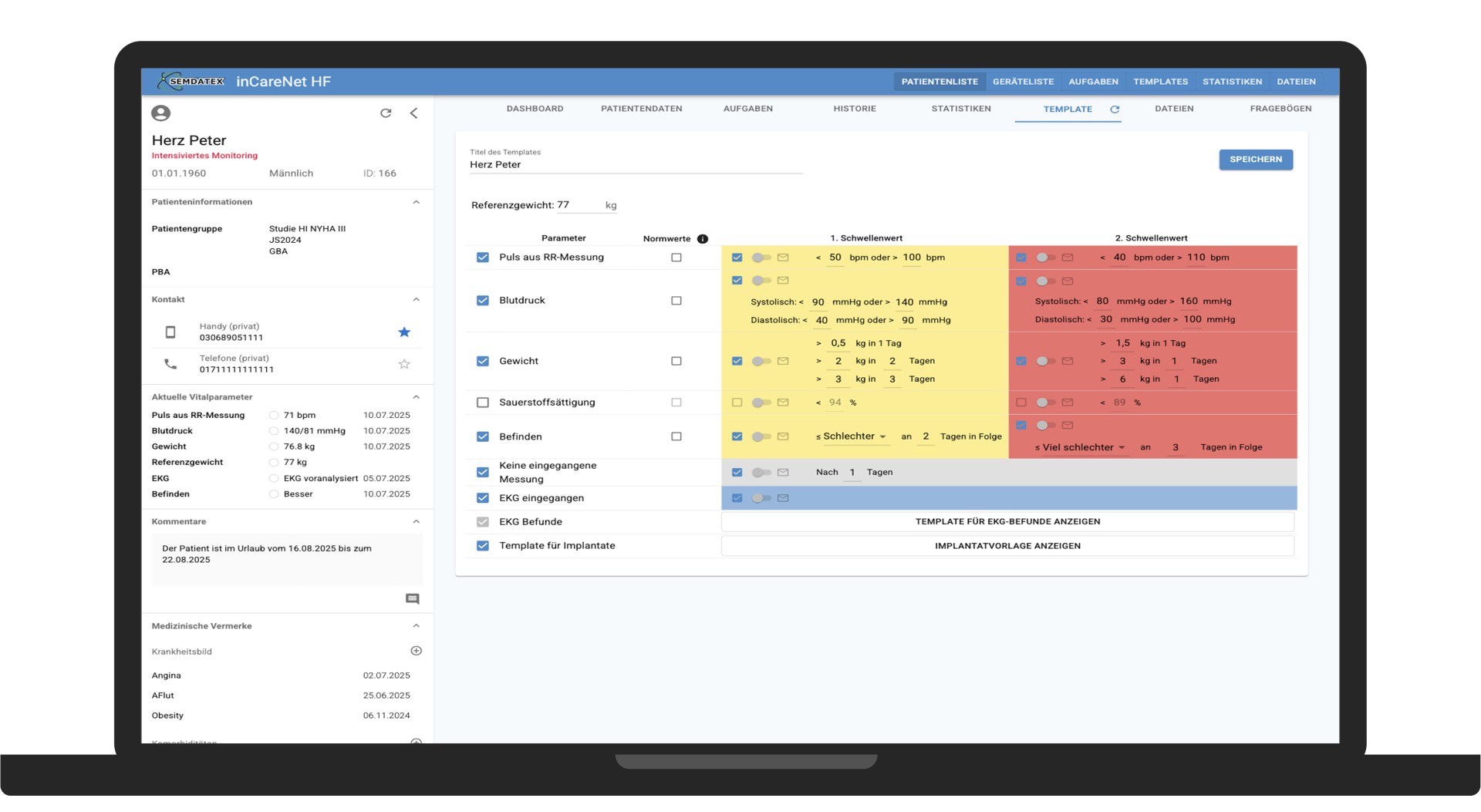Screen dimensions: 1481x812
Task: Enable the Sauerstoffsättigung parameter checkbox
Action: [483, 403]
